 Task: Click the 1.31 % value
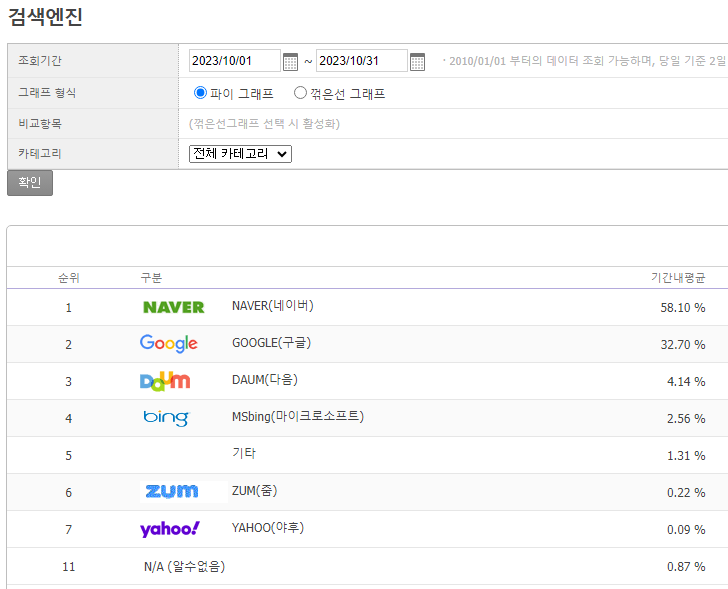click(686, 456)
